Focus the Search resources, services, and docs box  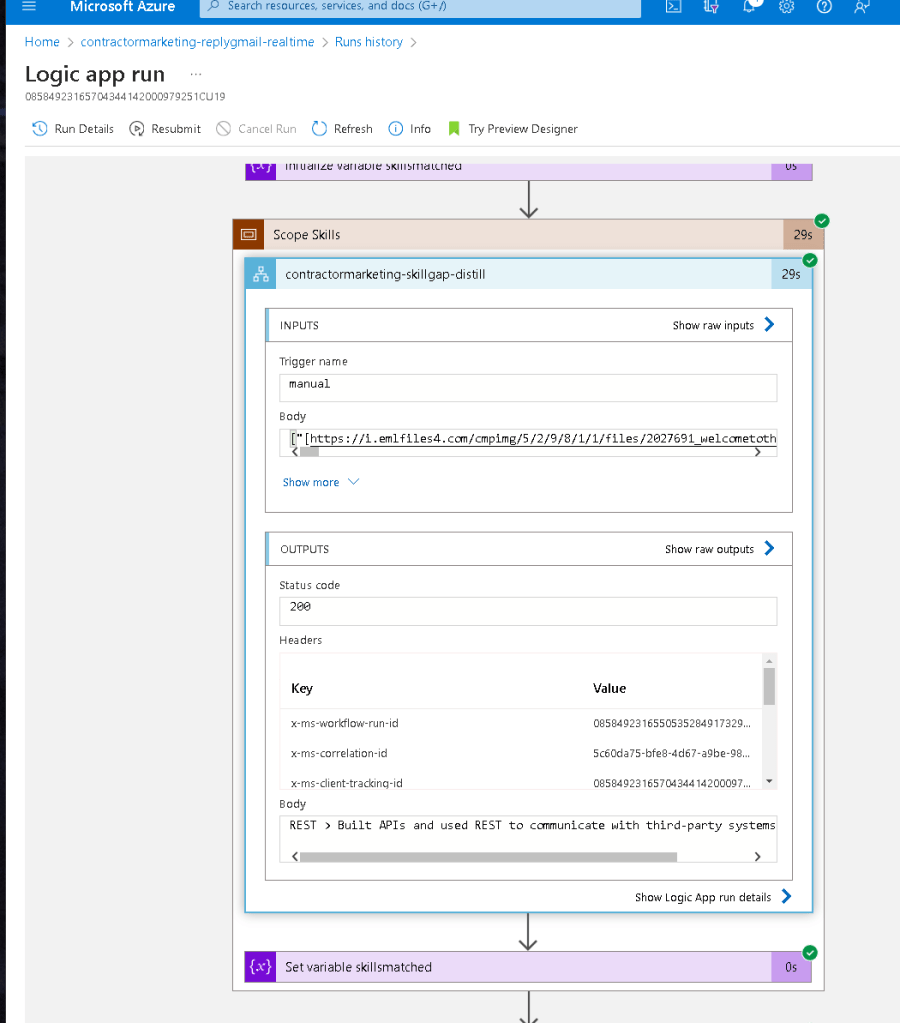click(x=420, y=7)
